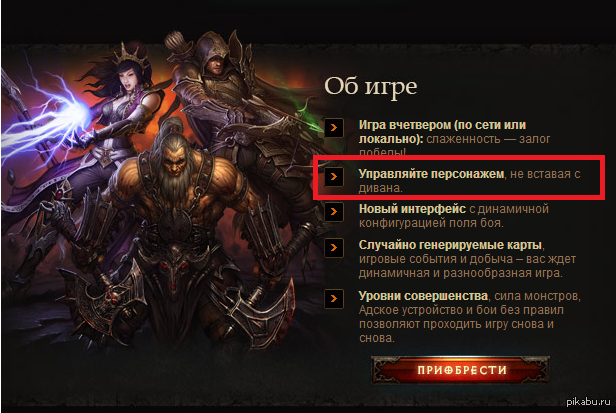Screen dimensions: 616x413
Task: Click the bold text "Уровни совершенства"
Action: pyautogui.click(x=423, y=296)
